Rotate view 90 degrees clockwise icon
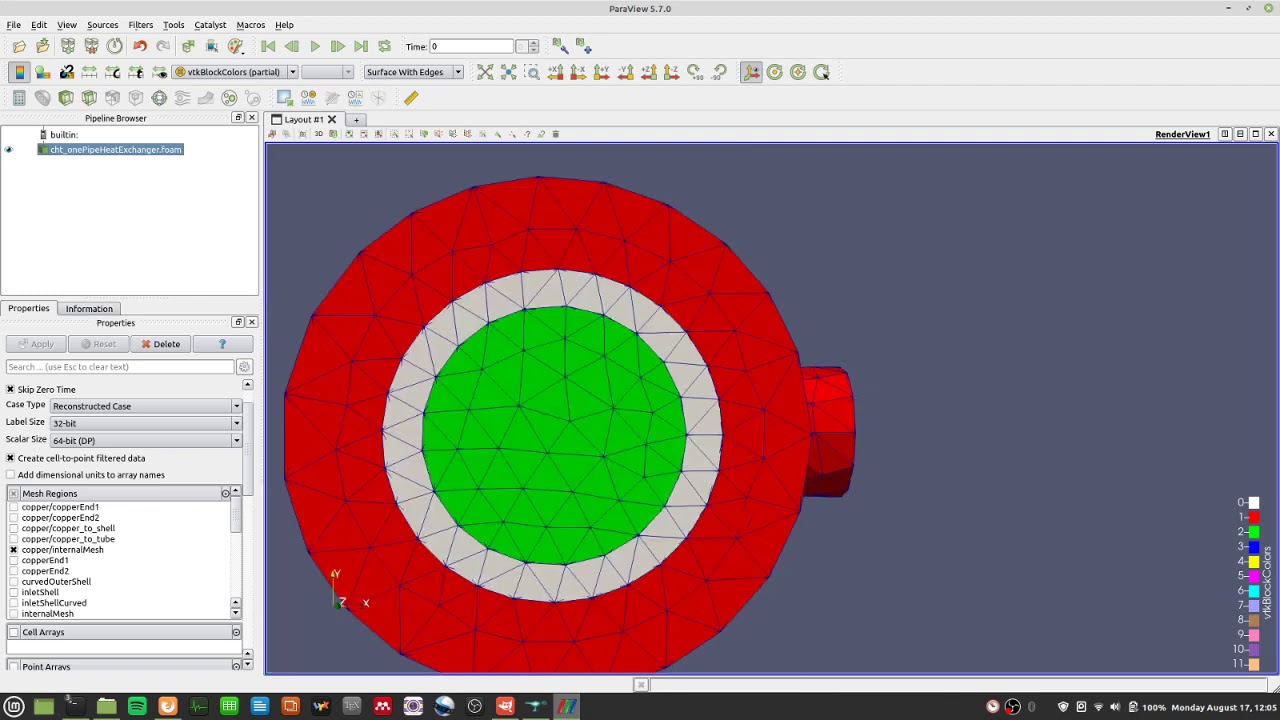This screenshot has height=720, width=1280. click(x=694, y=72)
